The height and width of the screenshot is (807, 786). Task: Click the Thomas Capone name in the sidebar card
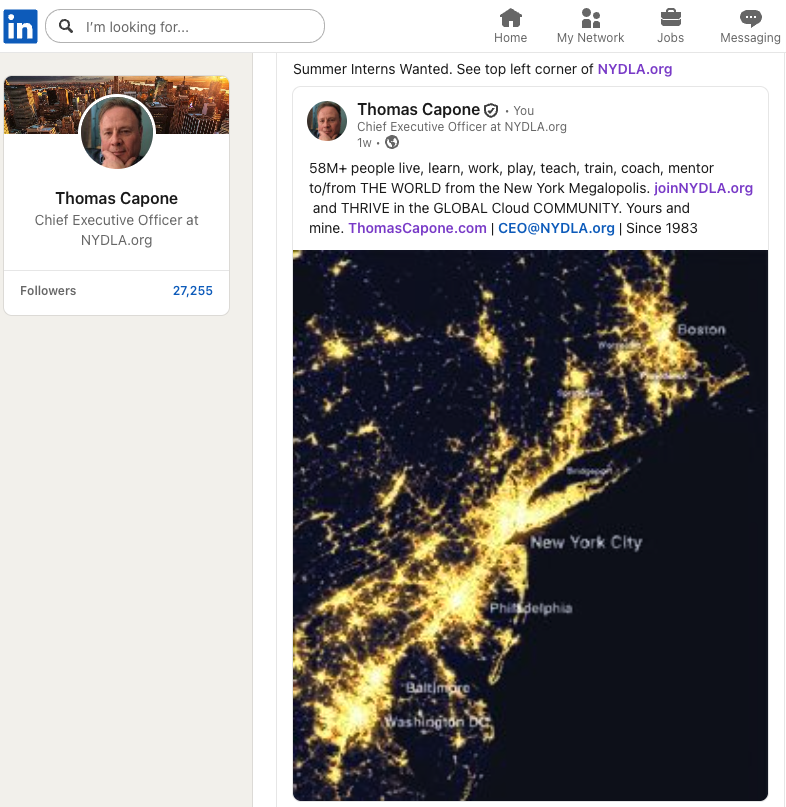pos(117,198)
